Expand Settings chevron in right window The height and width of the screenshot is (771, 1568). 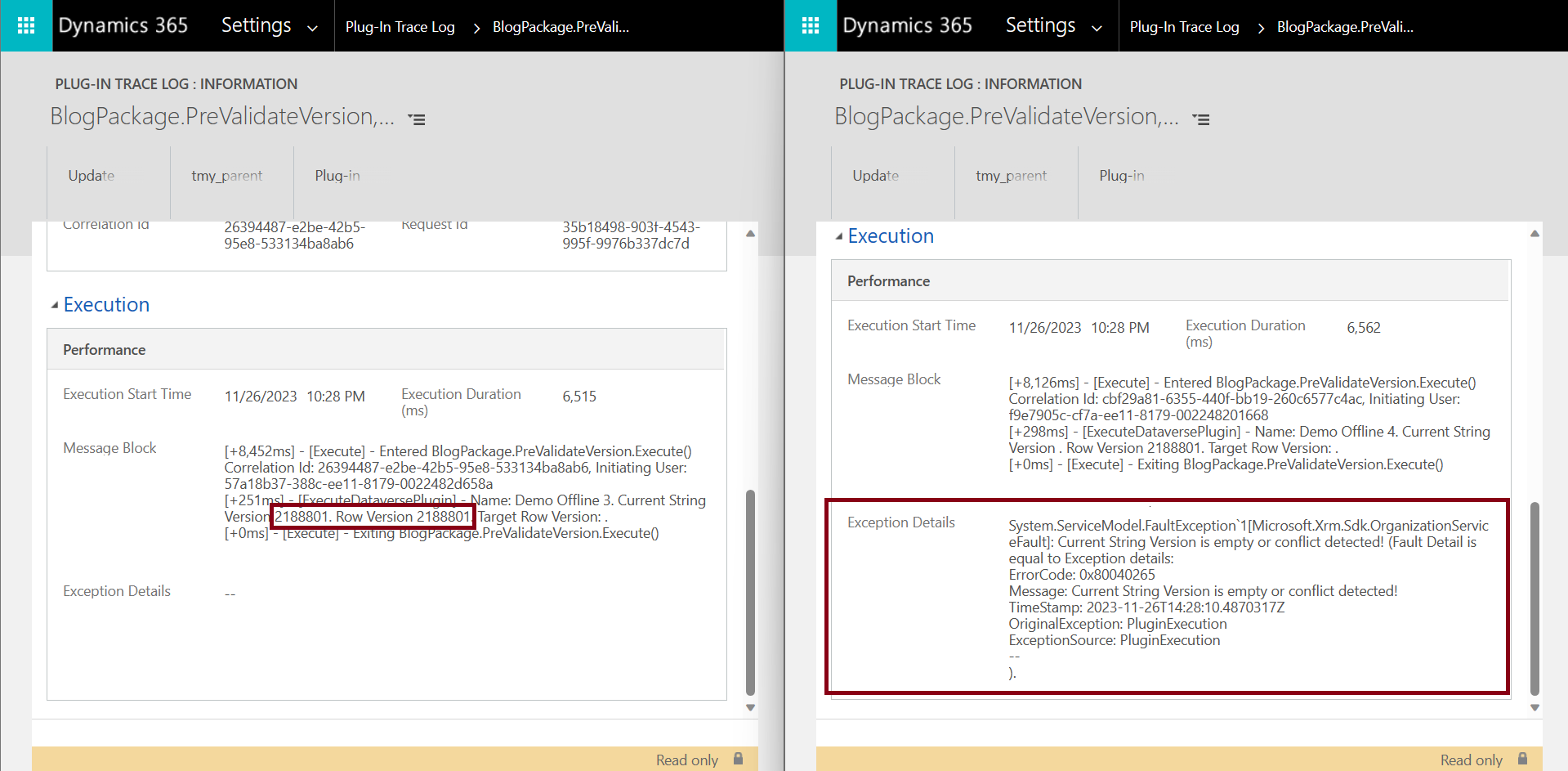coord(1097,29)
